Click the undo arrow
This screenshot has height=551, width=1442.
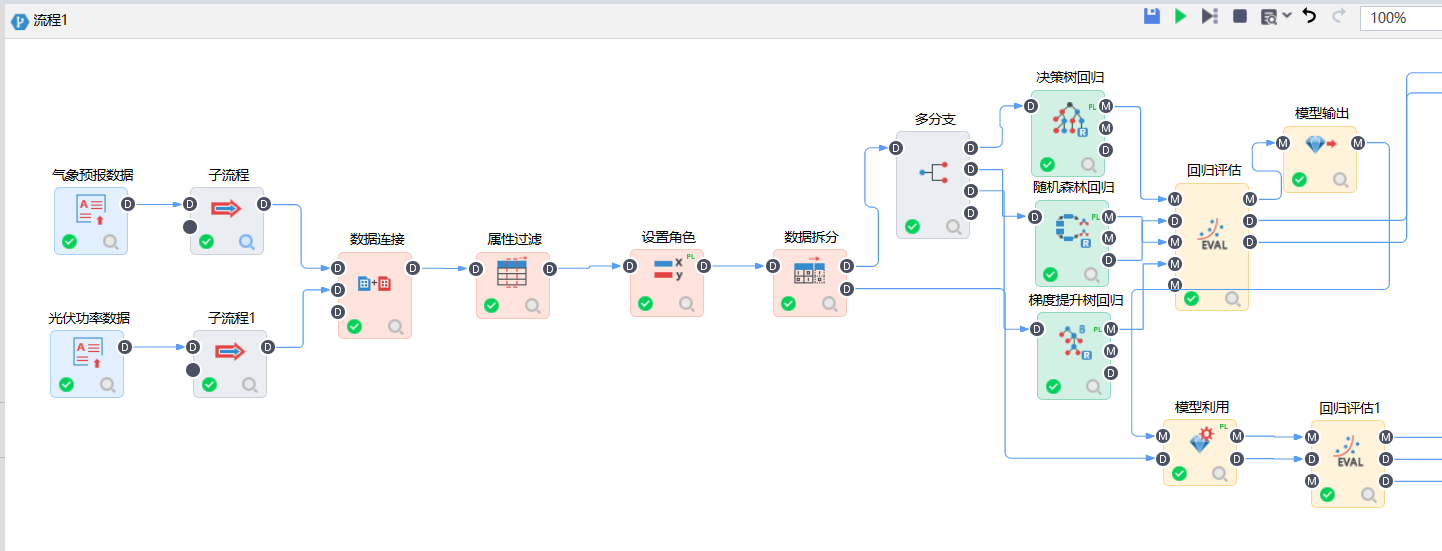(x=1309, y=16)
